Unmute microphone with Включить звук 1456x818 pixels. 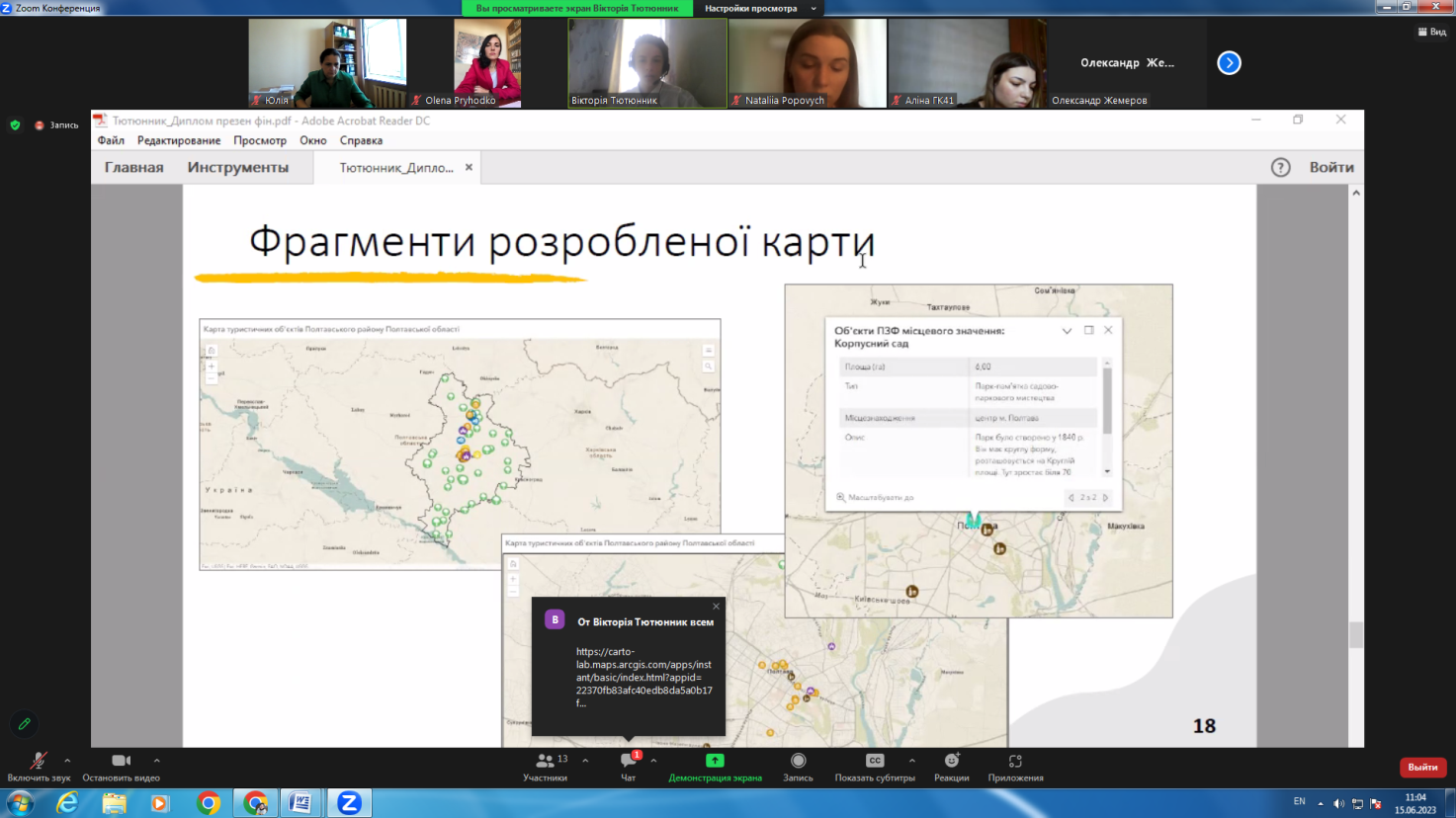(39, 762)
